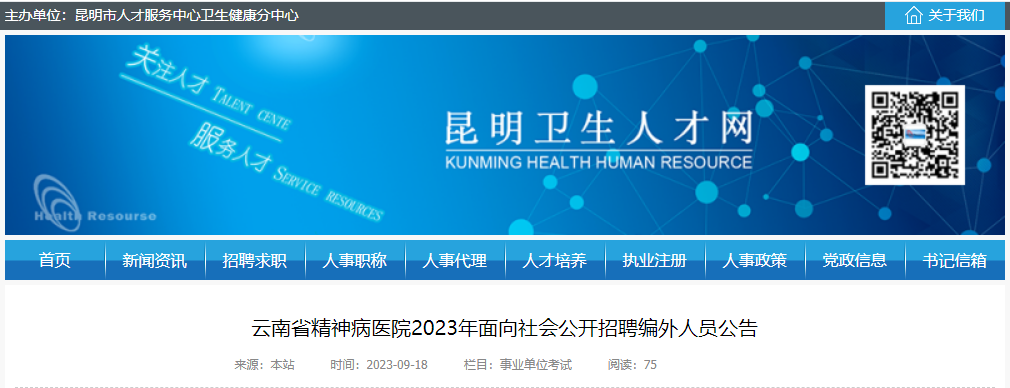Select the 招聘求职 menu item
This screenshot has height=388, width=1010.
(x=254, y=260)
